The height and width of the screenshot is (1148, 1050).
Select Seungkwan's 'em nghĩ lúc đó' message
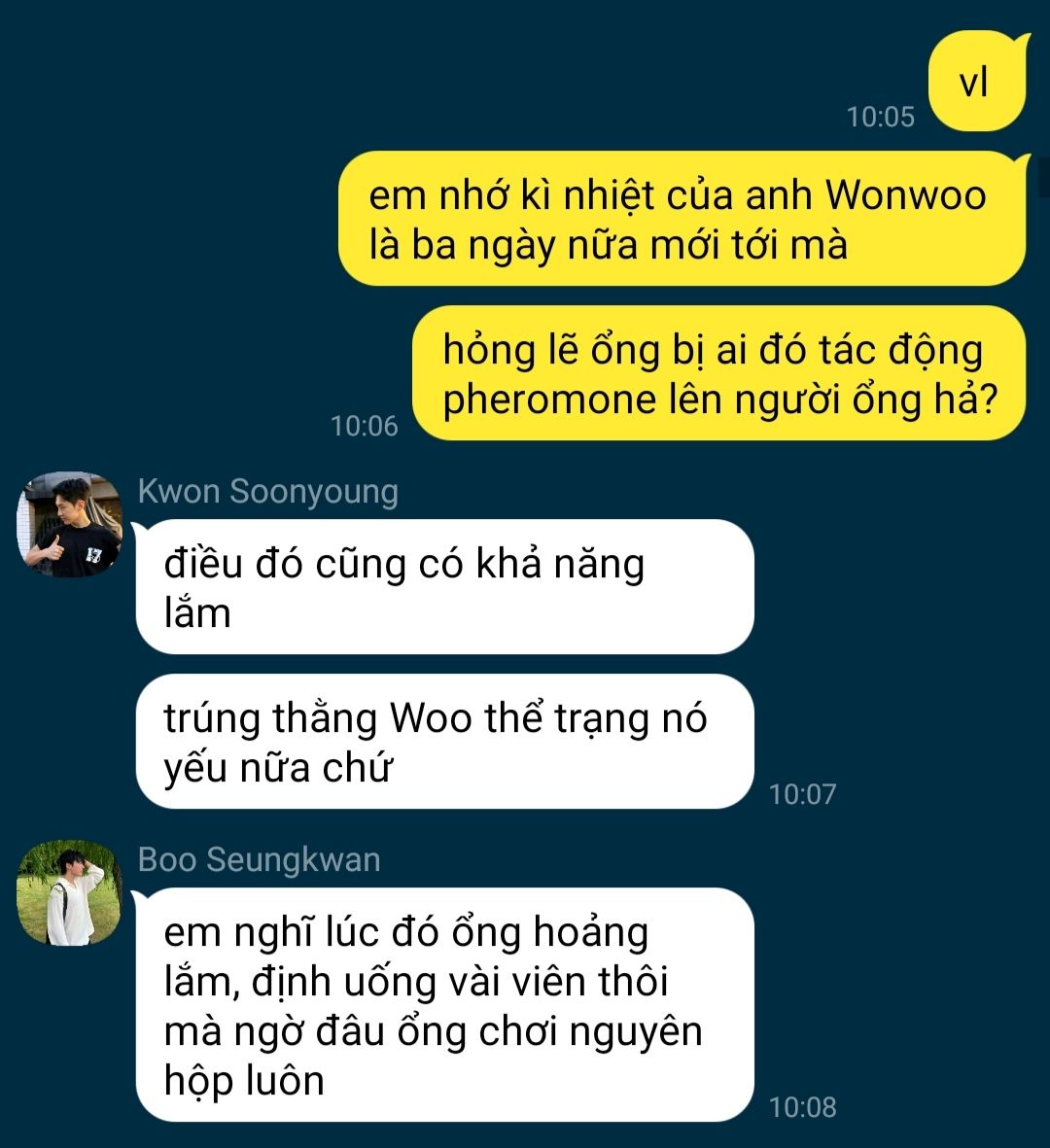[x=443, y=1004]
